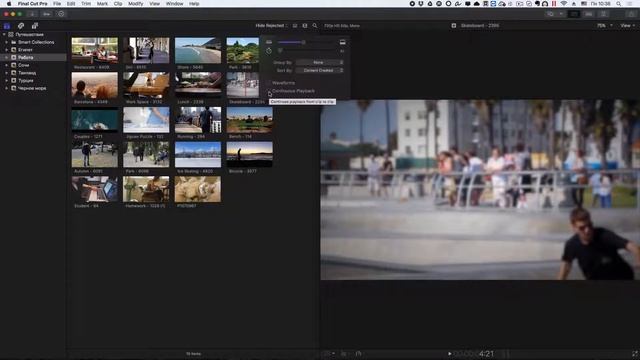Select the Running clip thumbnail
The width and height of the screenshot is (640, 360).
pos(198,120)
